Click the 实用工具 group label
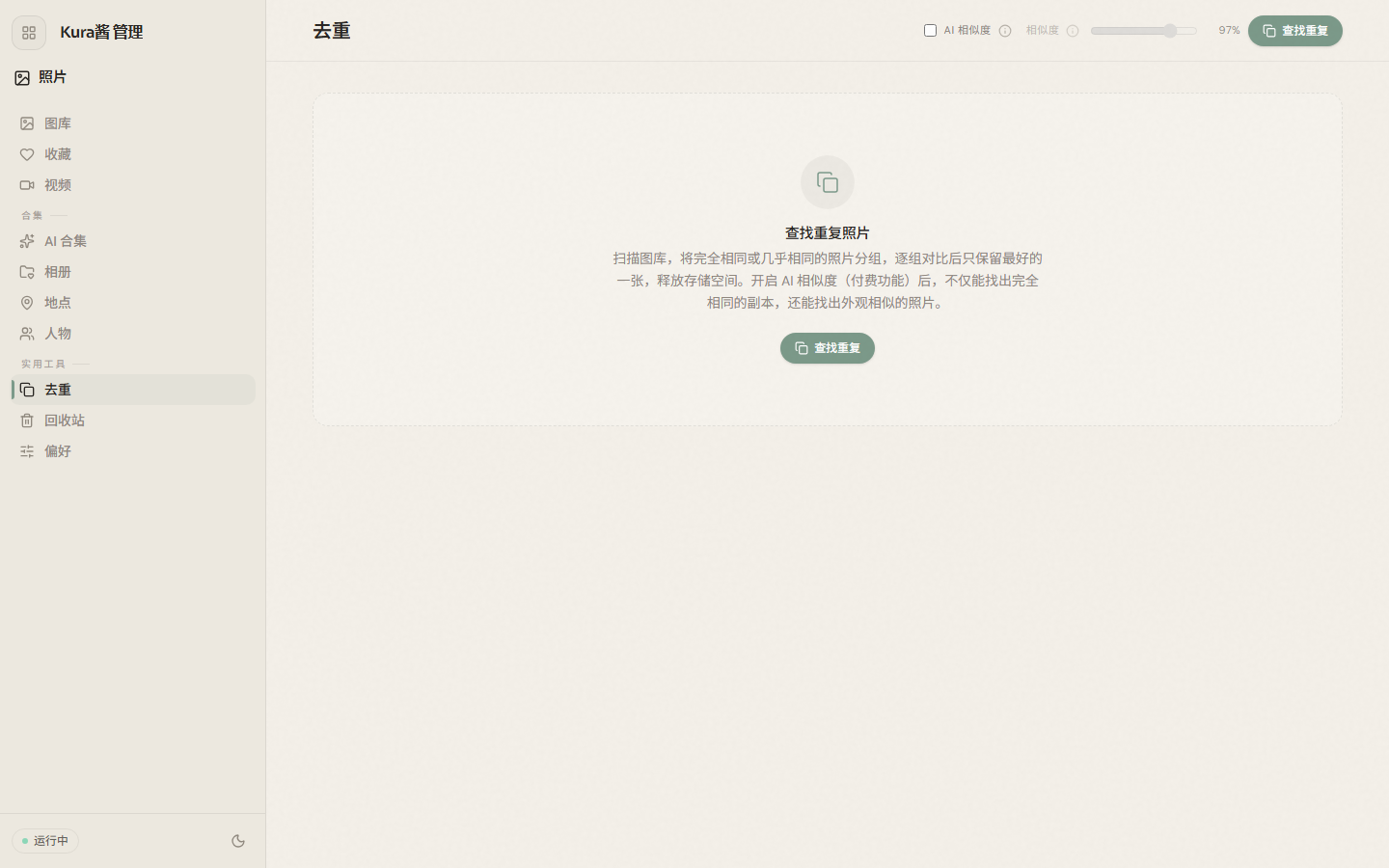The image size is (1389, 868). (x=43, y=365)
